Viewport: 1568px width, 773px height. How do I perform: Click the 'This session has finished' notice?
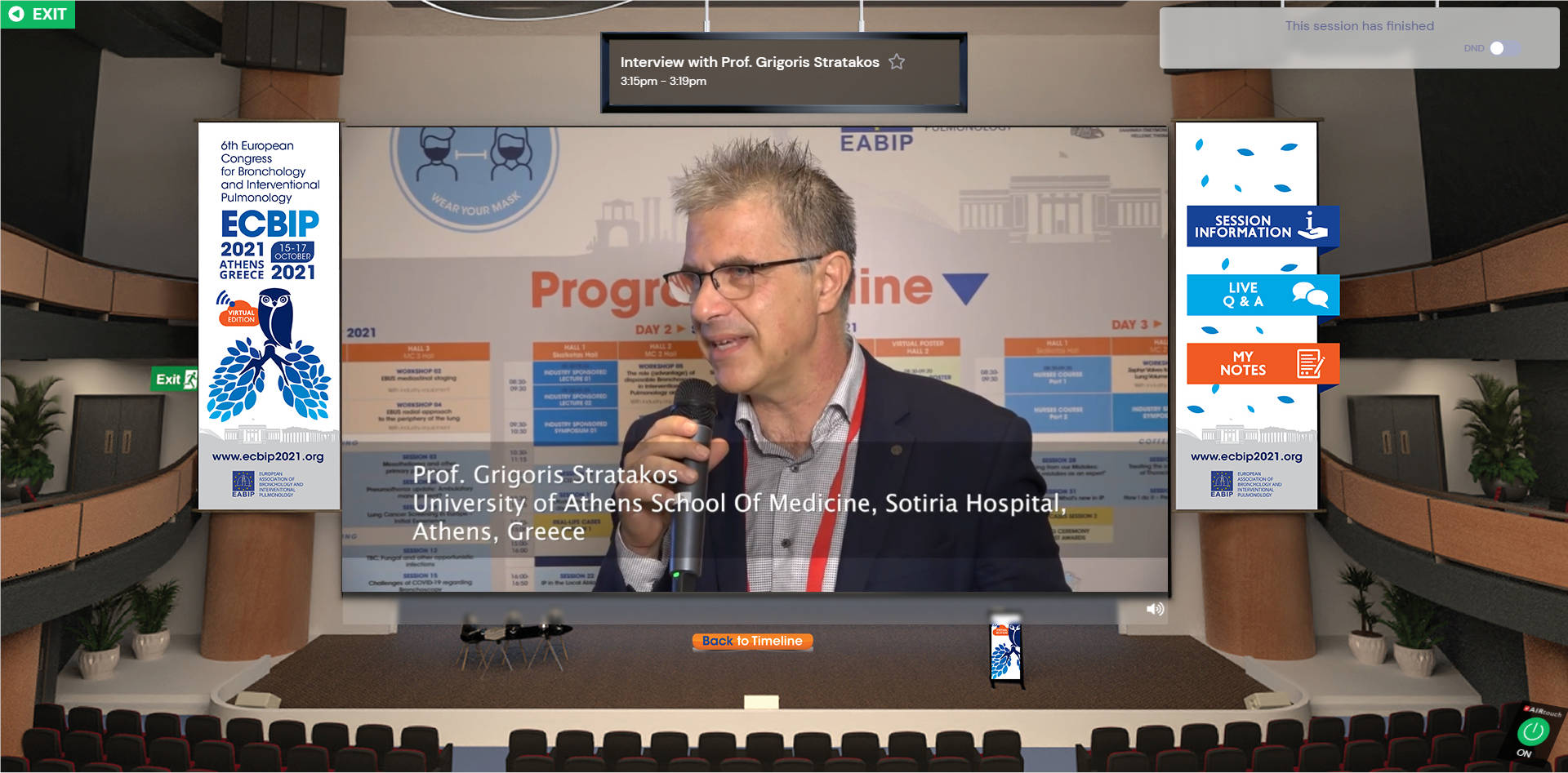coord(1359,26)
